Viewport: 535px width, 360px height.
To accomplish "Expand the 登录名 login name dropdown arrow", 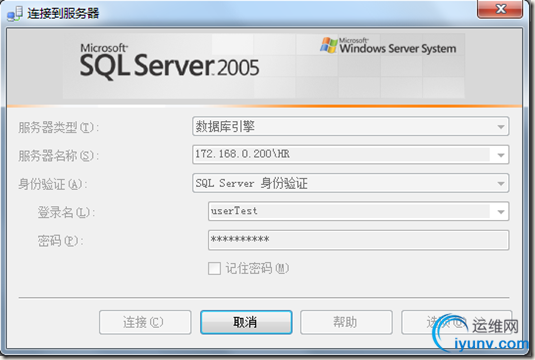I will pos(501,212).
